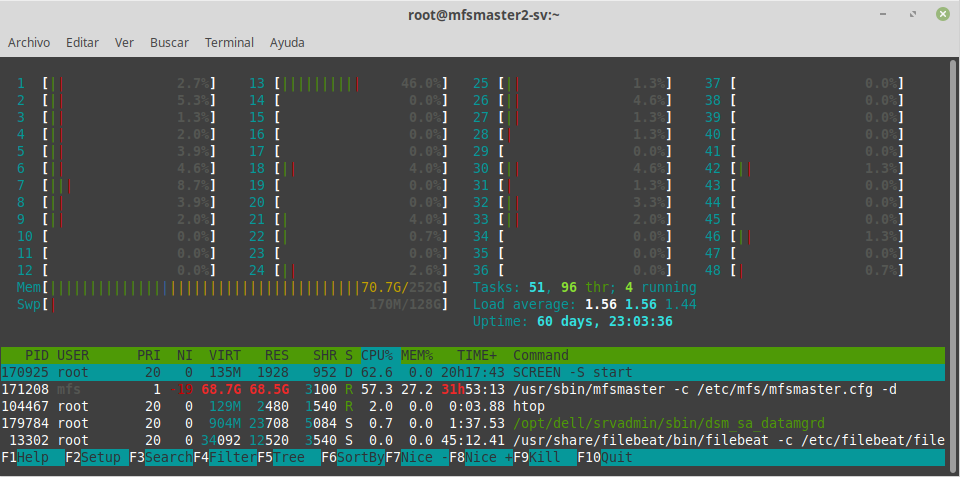
Task: Click the CPU 13 usage meter
Action: click(x=348, y=83)
